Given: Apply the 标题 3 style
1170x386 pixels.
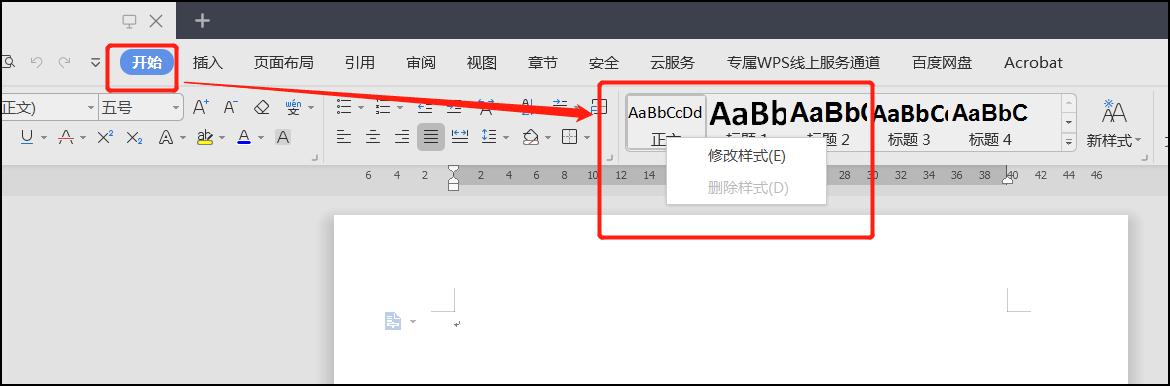Looking at the screenshot, I should pos(909,122).
